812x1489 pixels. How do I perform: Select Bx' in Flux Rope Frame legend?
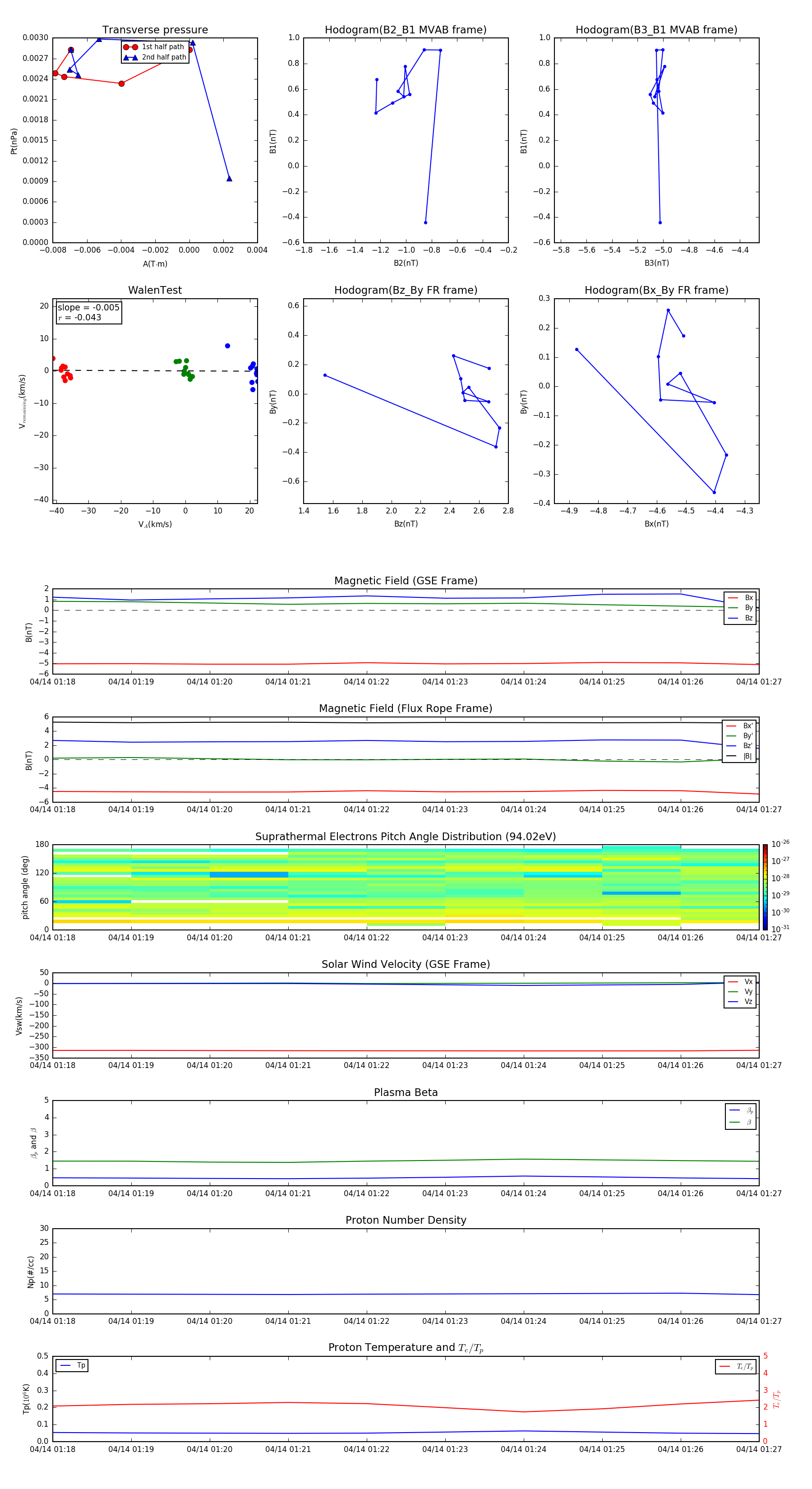(x=739, y=726)
